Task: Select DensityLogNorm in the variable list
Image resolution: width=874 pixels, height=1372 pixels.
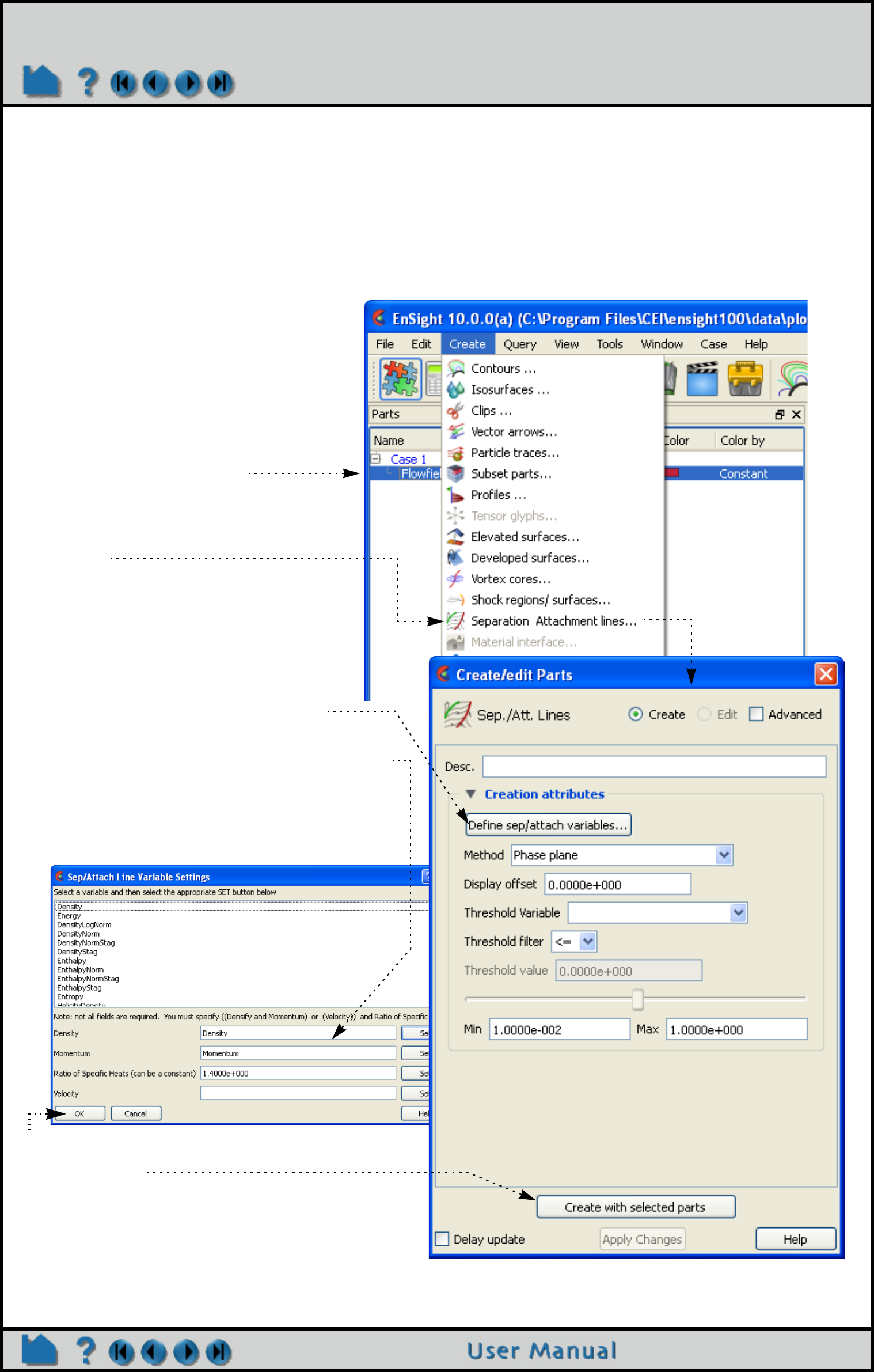Action: point(84,925)
